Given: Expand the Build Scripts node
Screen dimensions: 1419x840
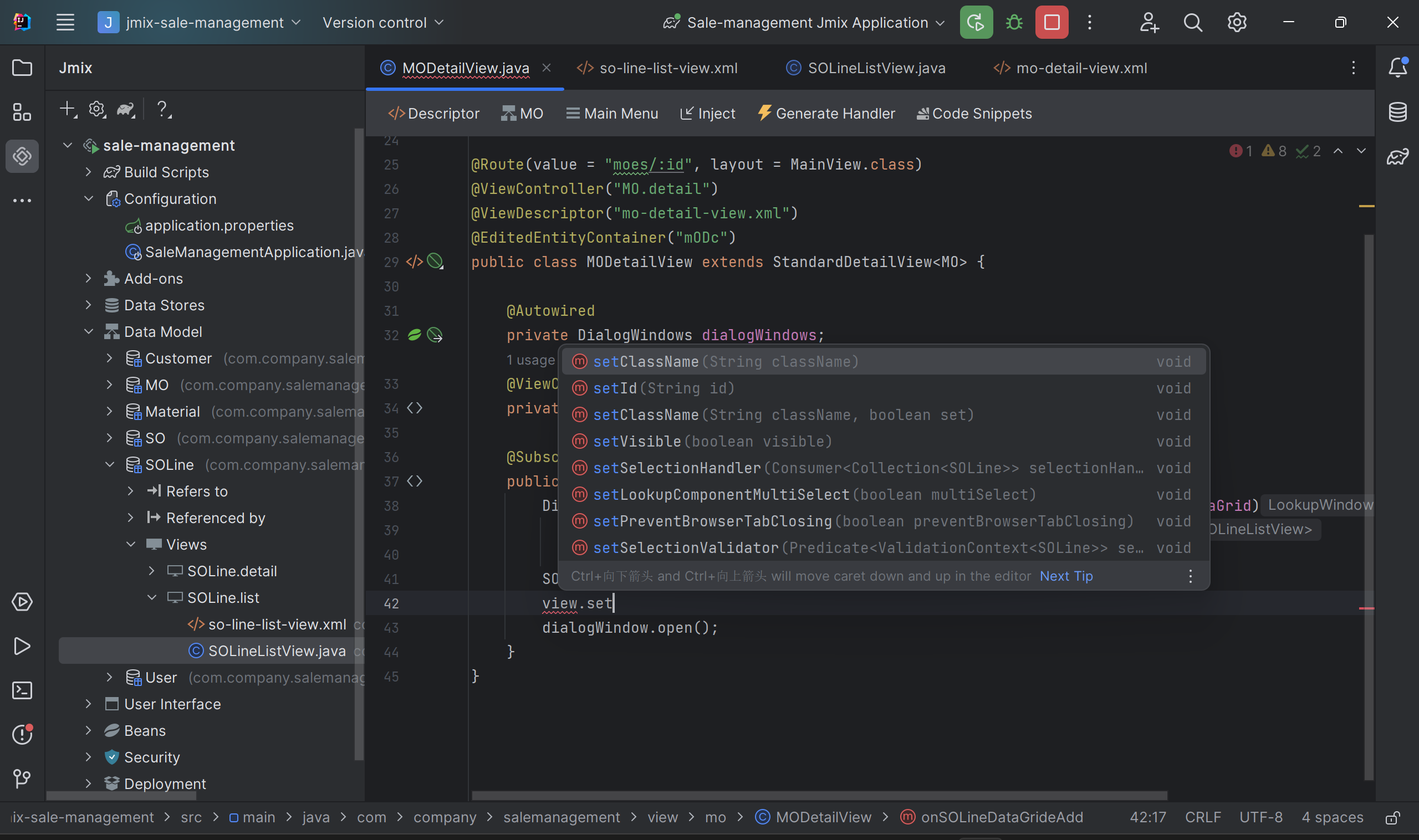Looking at the screenshot, I should [88, 172].
